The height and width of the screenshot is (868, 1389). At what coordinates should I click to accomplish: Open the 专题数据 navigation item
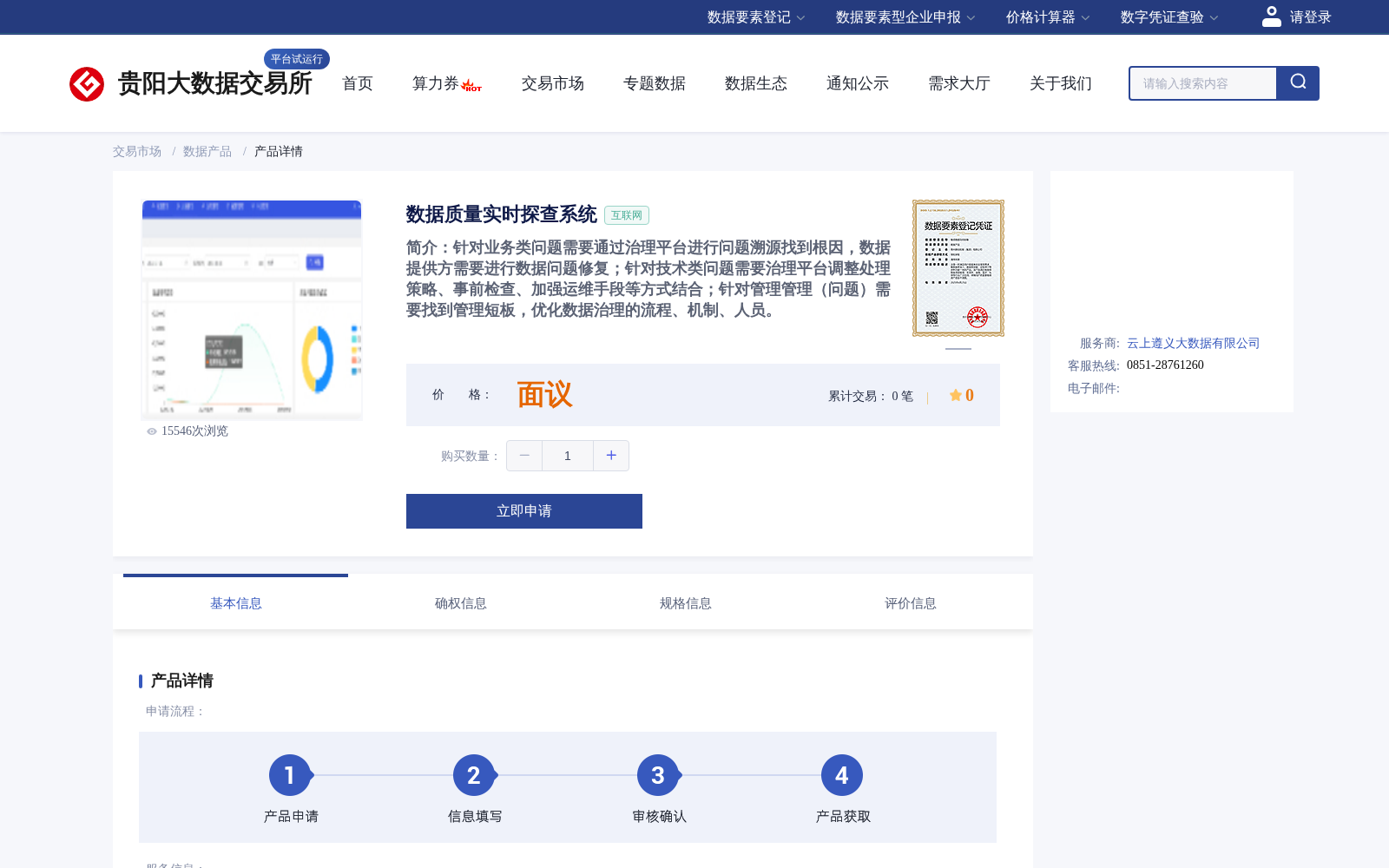(655, 83)
